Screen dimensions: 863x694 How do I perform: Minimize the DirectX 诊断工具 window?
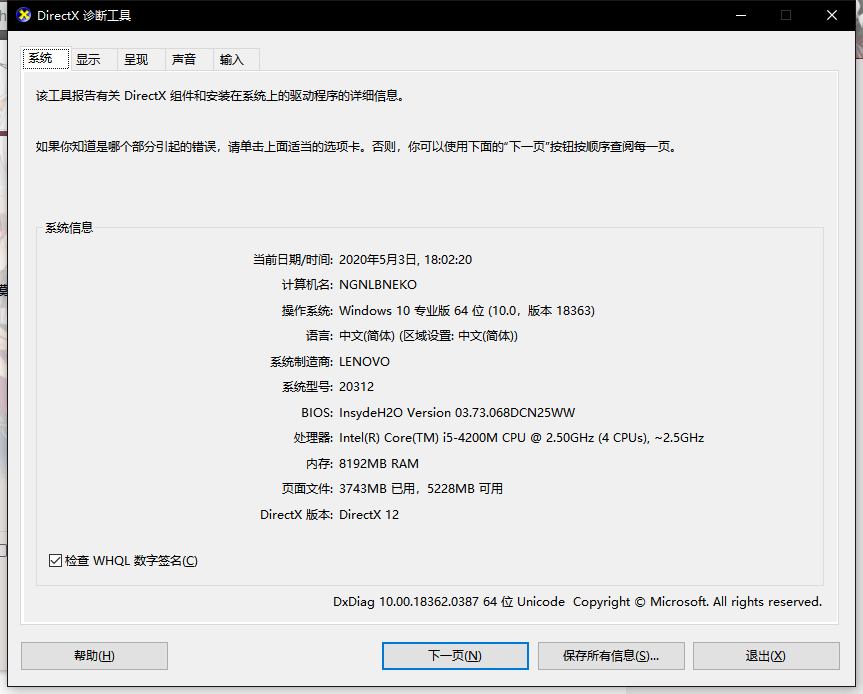741,15
